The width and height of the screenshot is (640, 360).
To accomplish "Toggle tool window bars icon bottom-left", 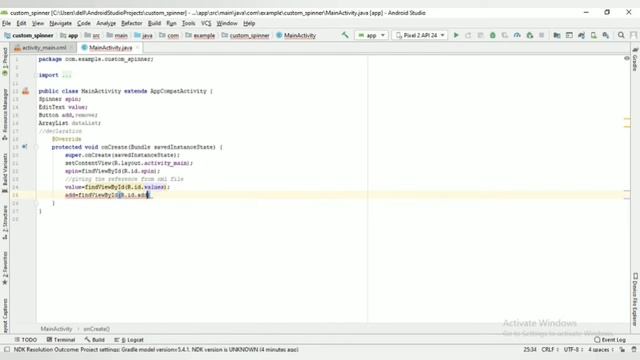I will tap(7, 349).
